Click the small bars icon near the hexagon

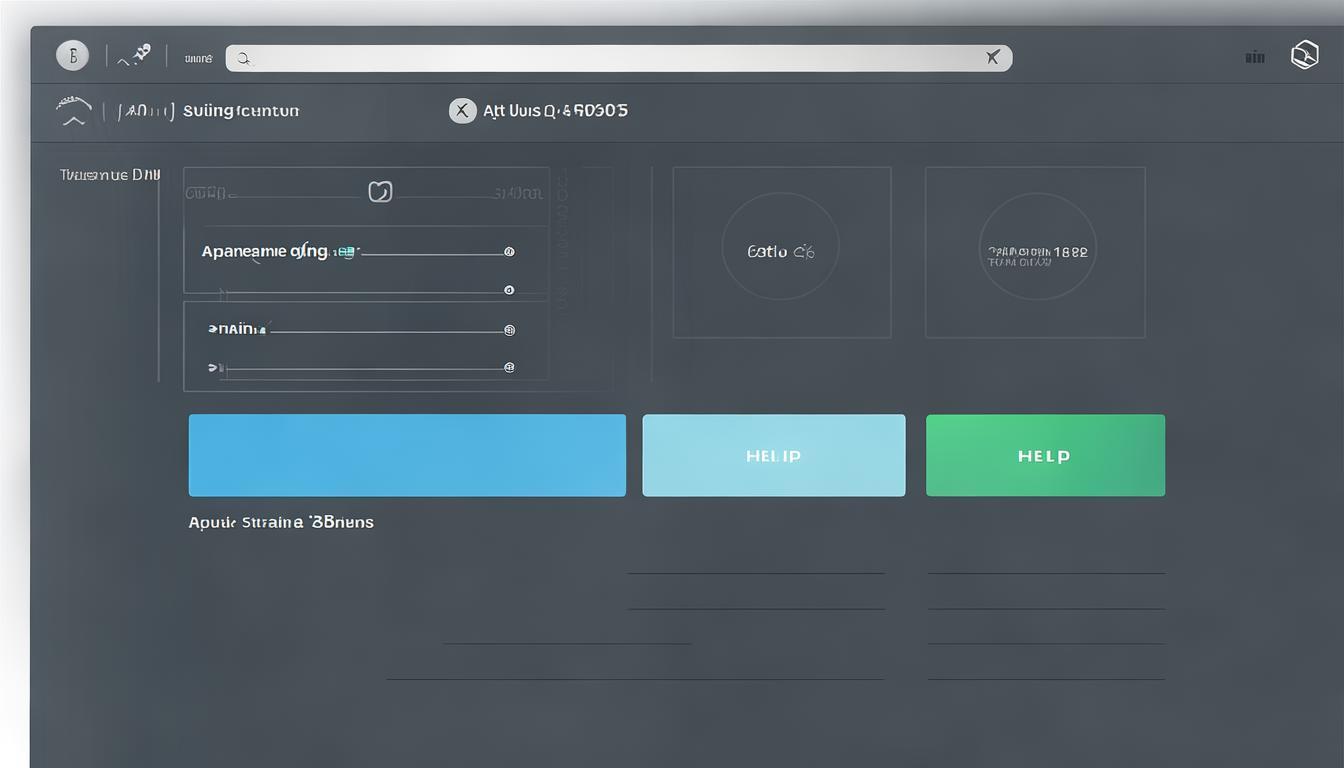point(1255,58)
